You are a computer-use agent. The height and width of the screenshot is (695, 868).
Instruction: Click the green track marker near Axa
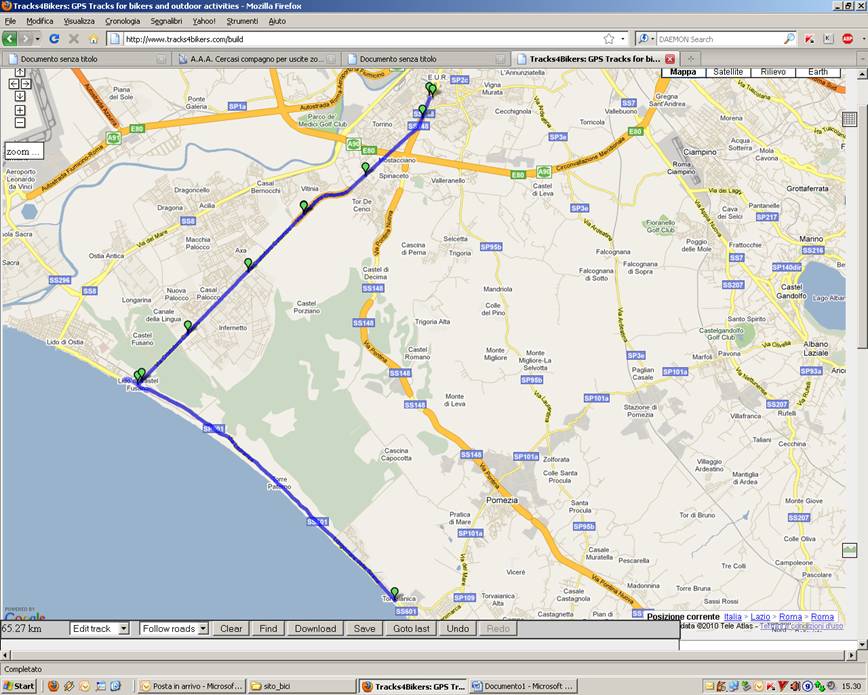(249, 264)
